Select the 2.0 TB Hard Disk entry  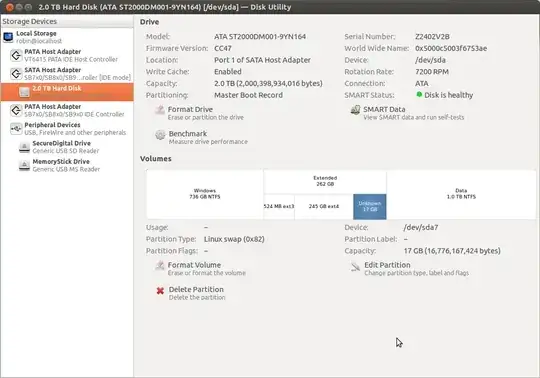tap(67, 92)
